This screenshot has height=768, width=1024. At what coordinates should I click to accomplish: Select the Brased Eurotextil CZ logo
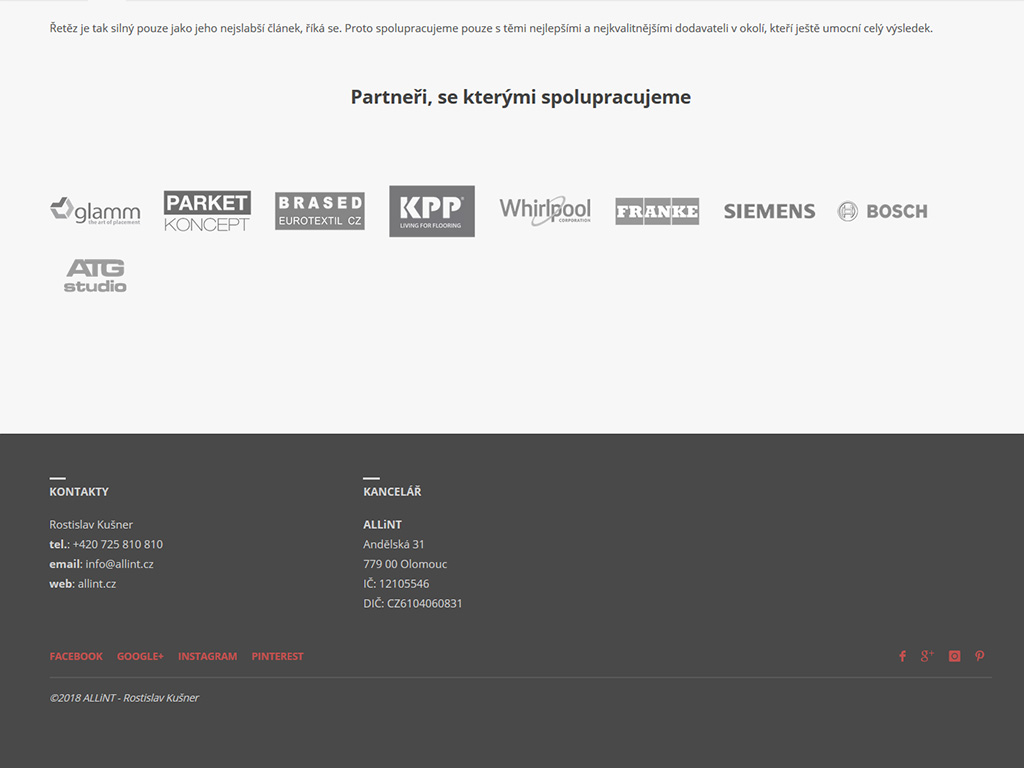tap(319, 211)
